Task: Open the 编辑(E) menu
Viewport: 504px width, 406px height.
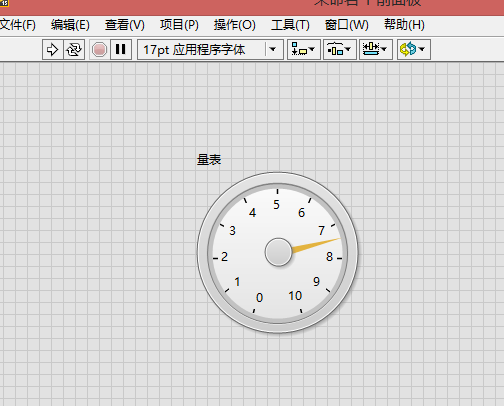Action: pyautogui.click(x=70, y=25)
